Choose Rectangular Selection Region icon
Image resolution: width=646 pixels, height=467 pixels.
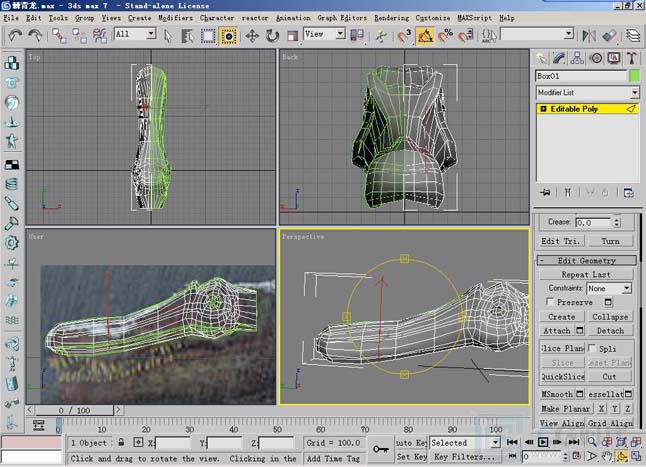coord(208,36)
